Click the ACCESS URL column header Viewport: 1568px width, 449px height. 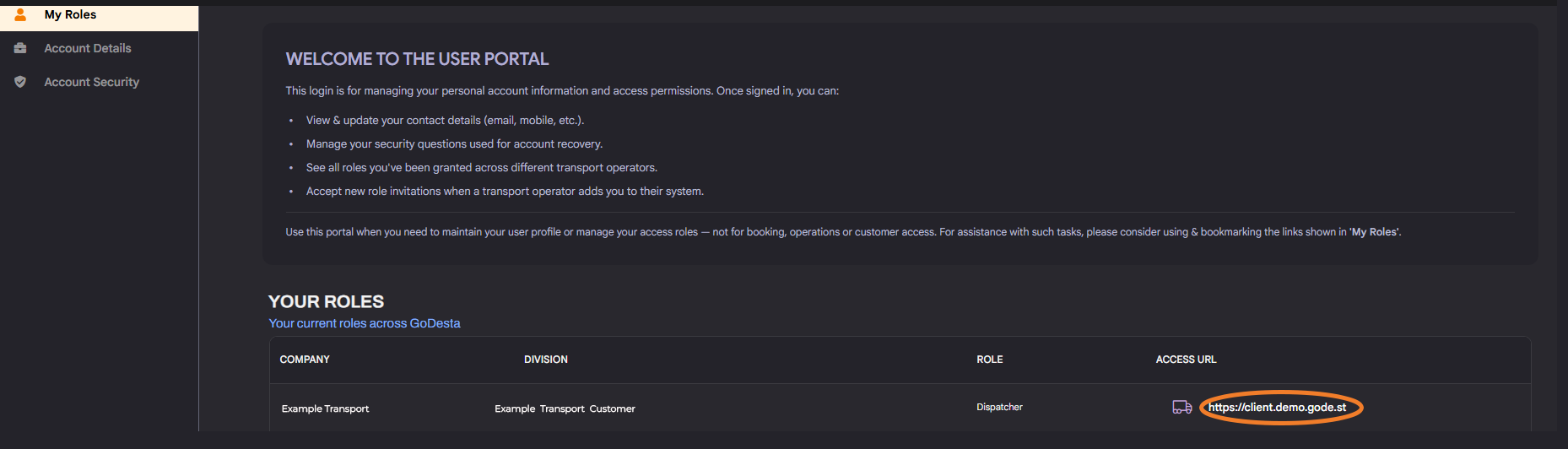coord(1186,360)
